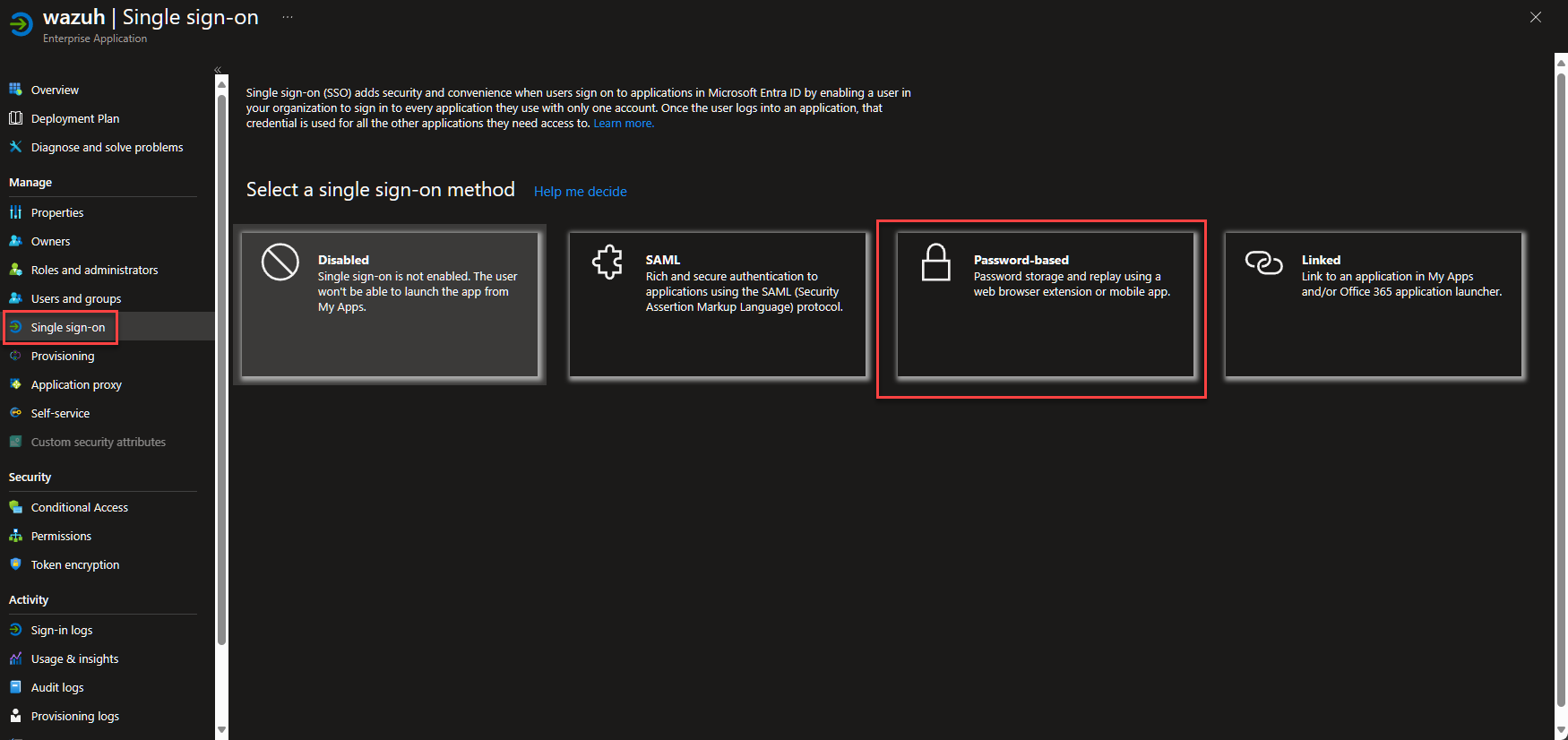The width and height of the screenshot is (1568, 740).
Task: Click the Permissions hierarchy icon
Action: tap(15, 536)
